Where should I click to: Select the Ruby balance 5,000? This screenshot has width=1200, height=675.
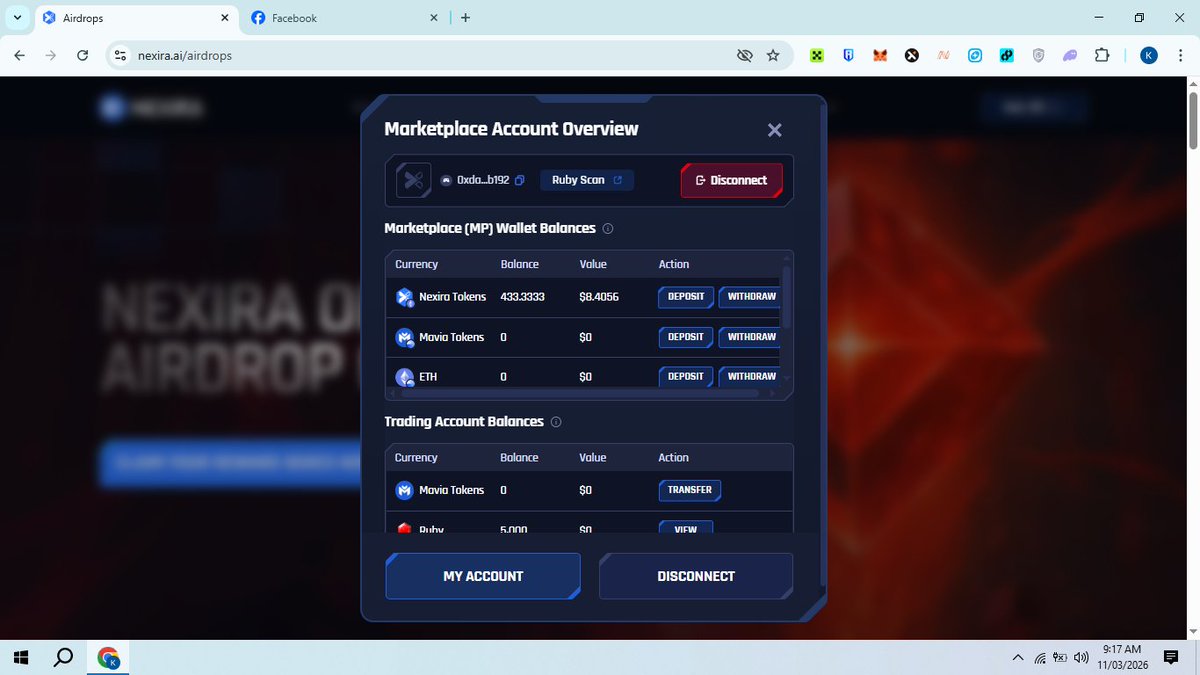[514, 529]
